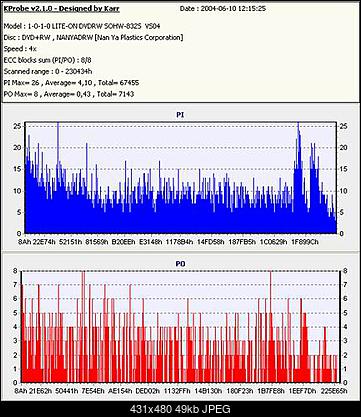Screen dimensions: 361x417
Task: Click the 22E74h label under PI chart
Action: (x=45, y=242)
